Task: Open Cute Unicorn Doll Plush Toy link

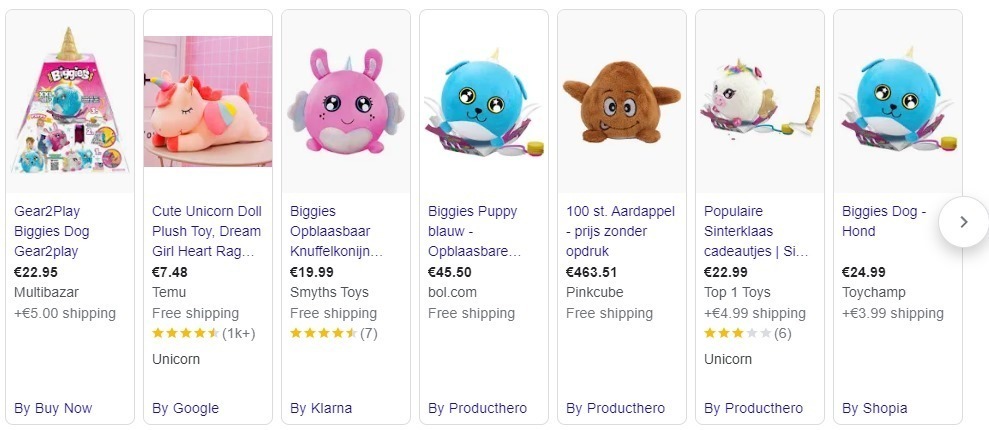Action: coord(206,231)
